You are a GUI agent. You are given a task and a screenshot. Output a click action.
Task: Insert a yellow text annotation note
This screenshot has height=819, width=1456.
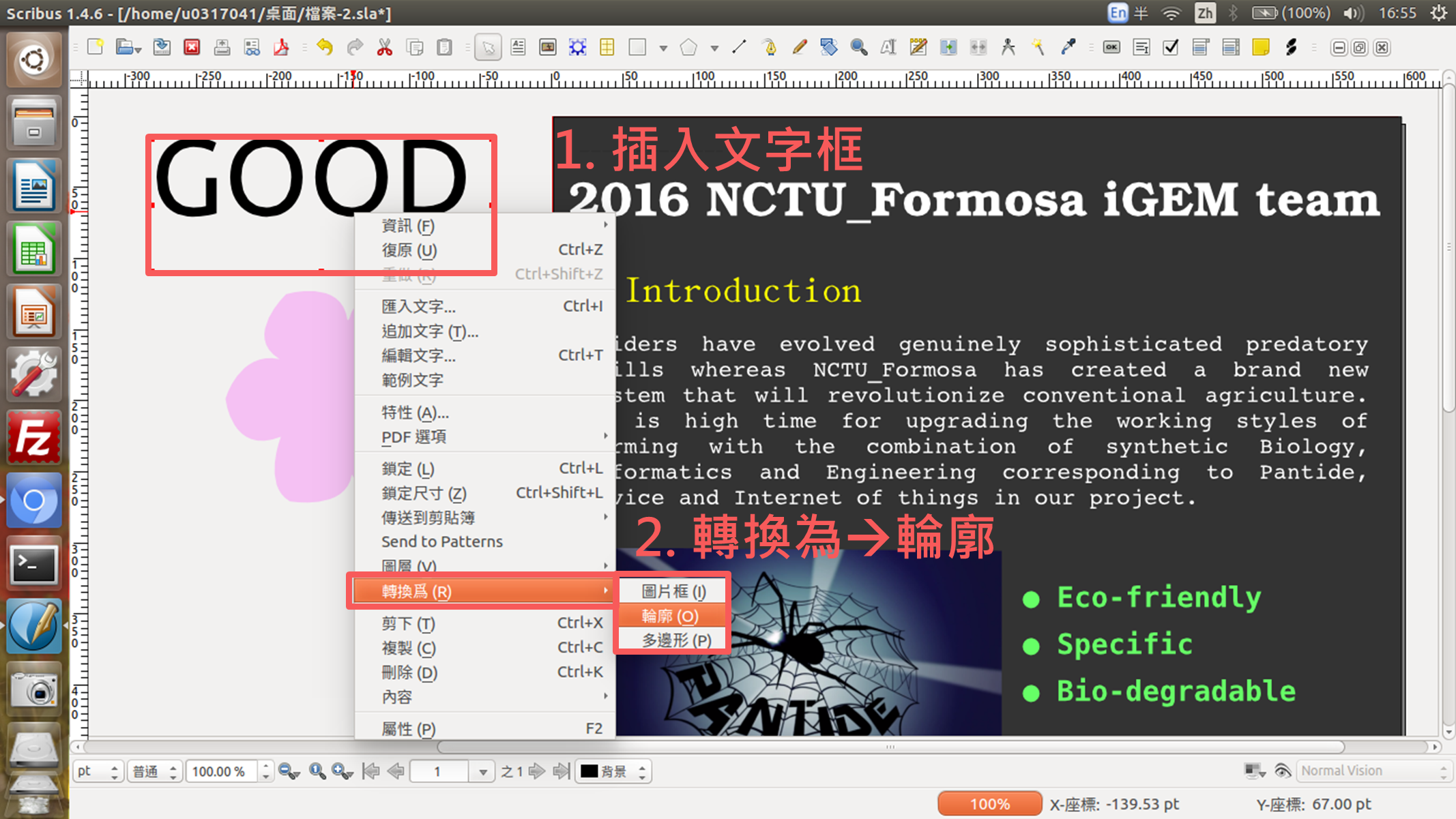pyautogui.click(x=1261, y=47)
